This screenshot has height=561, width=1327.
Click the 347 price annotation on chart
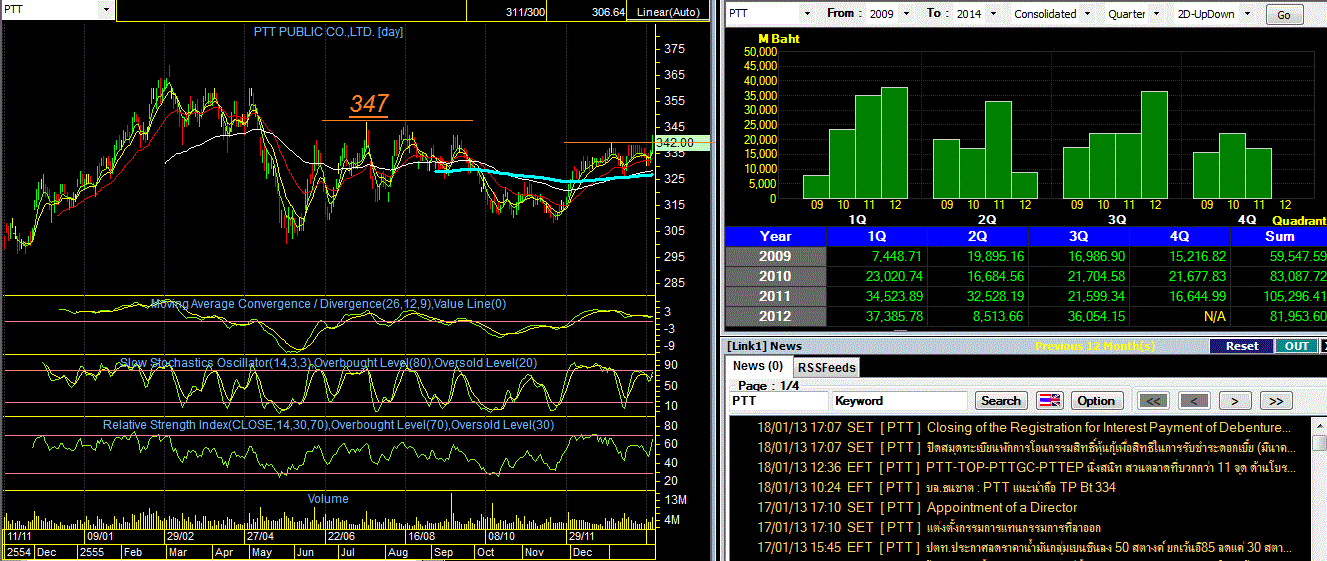tap(368, 104)
